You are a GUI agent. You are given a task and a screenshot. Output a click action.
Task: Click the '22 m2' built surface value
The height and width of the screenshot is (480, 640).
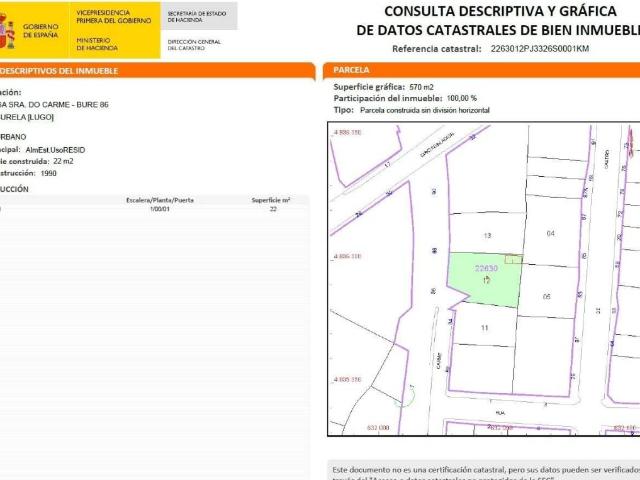coord(63,161)
